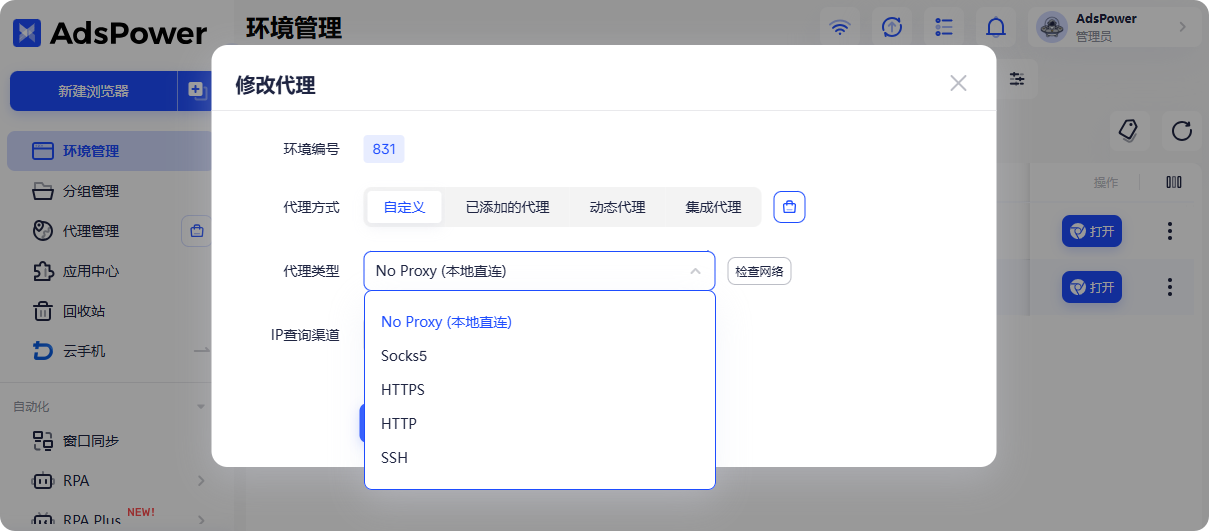Click the AdsPower user avatar
The height and width of the screenshot is (531, 1209).
click(x=1052, y=28)
